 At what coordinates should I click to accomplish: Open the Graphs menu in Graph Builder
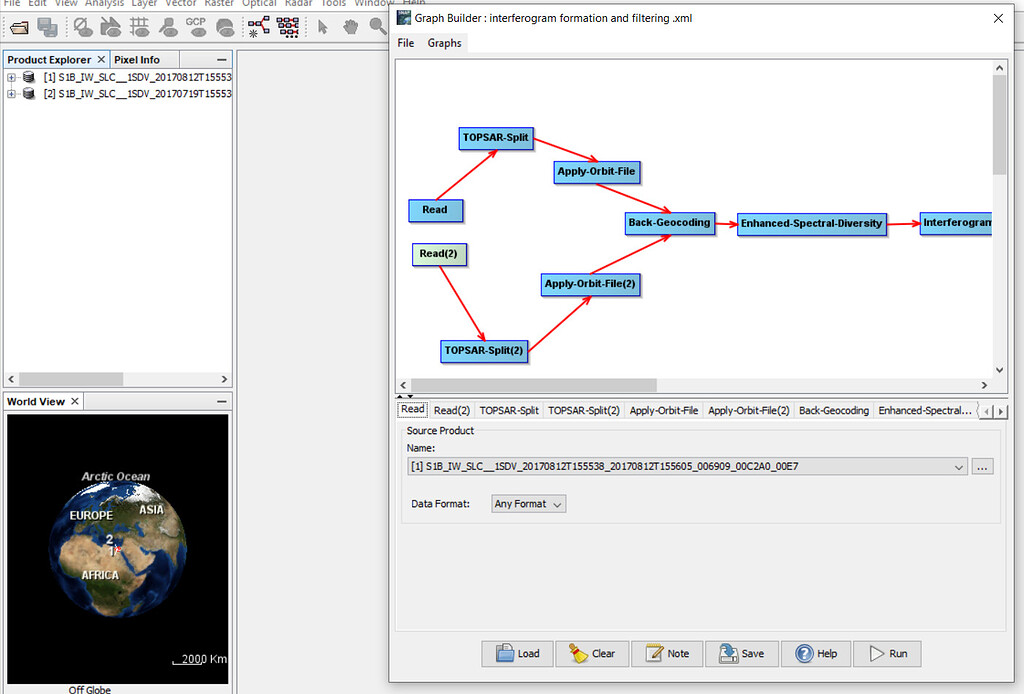point(444,43)
